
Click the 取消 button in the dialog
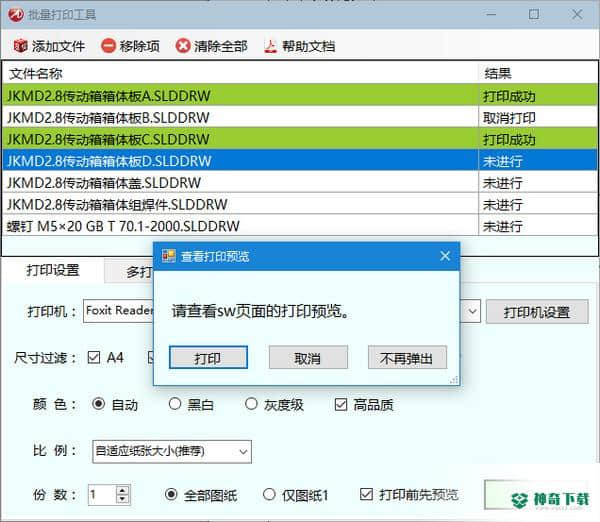click(308, 358)
